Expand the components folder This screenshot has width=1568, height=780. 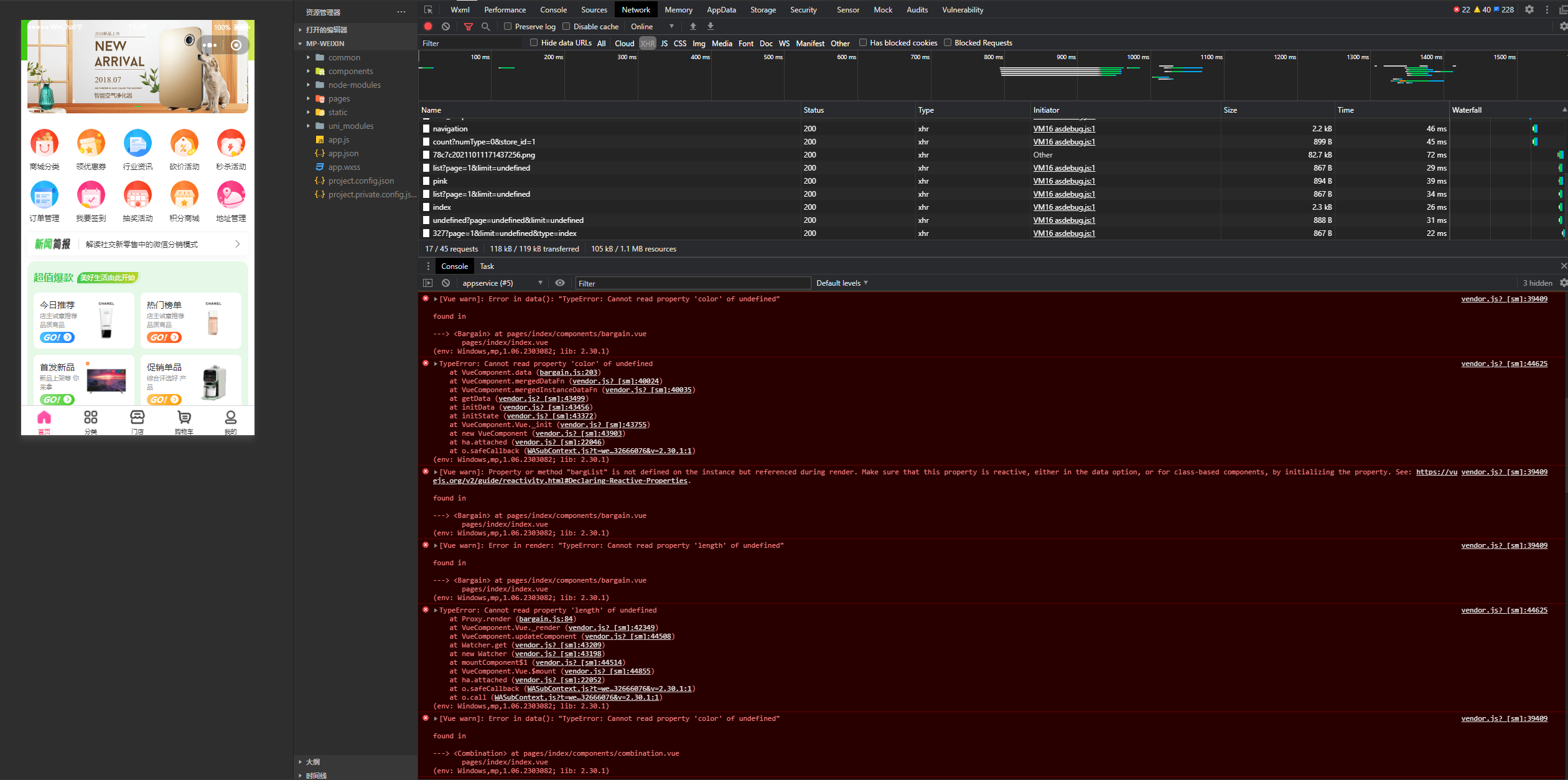click(x=350, y=71)
